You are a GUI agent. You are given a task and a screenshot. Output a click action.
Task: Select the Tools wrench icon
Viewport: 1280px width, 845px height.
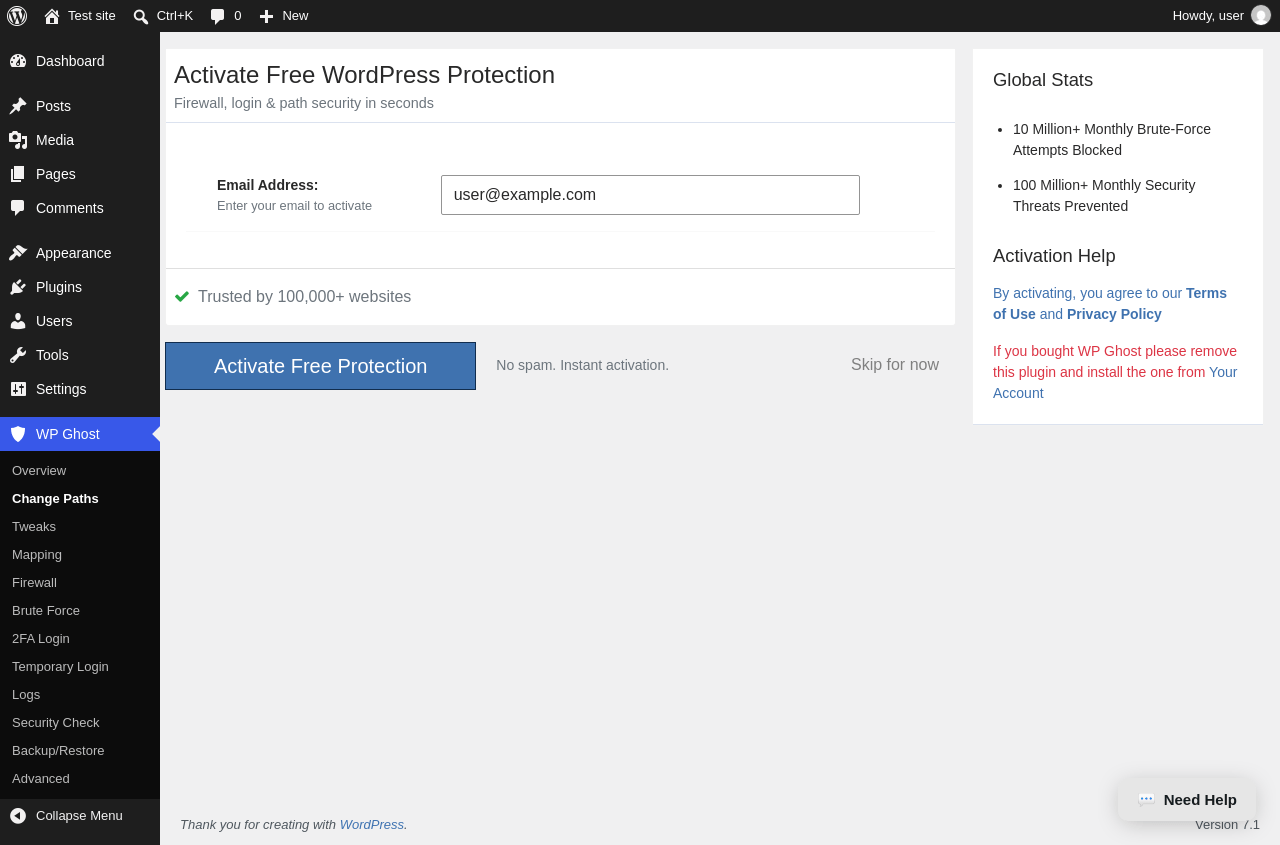pos(18,355)
